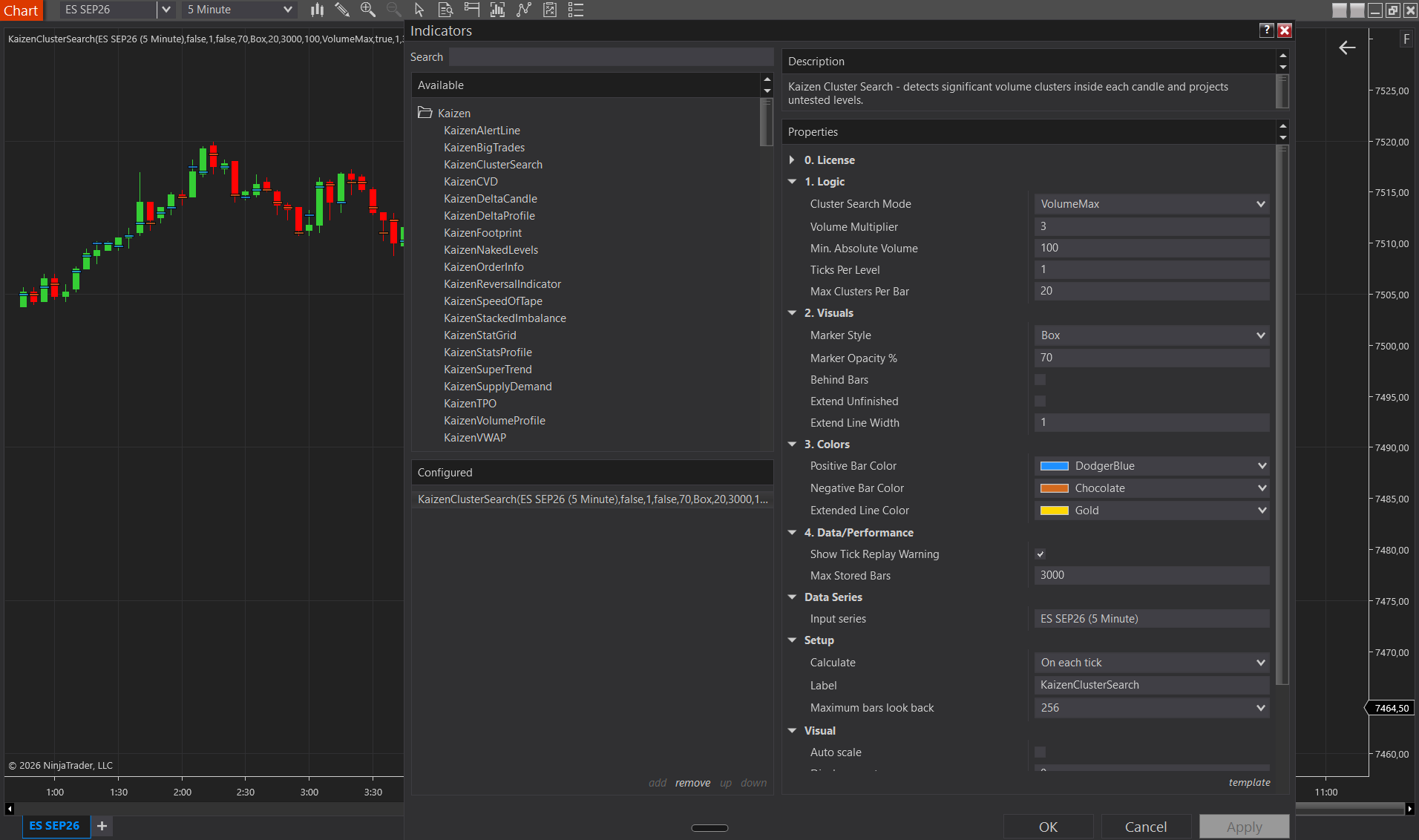Open the ES SEP26 instrument dropdown arrow

tap(166, 10)
